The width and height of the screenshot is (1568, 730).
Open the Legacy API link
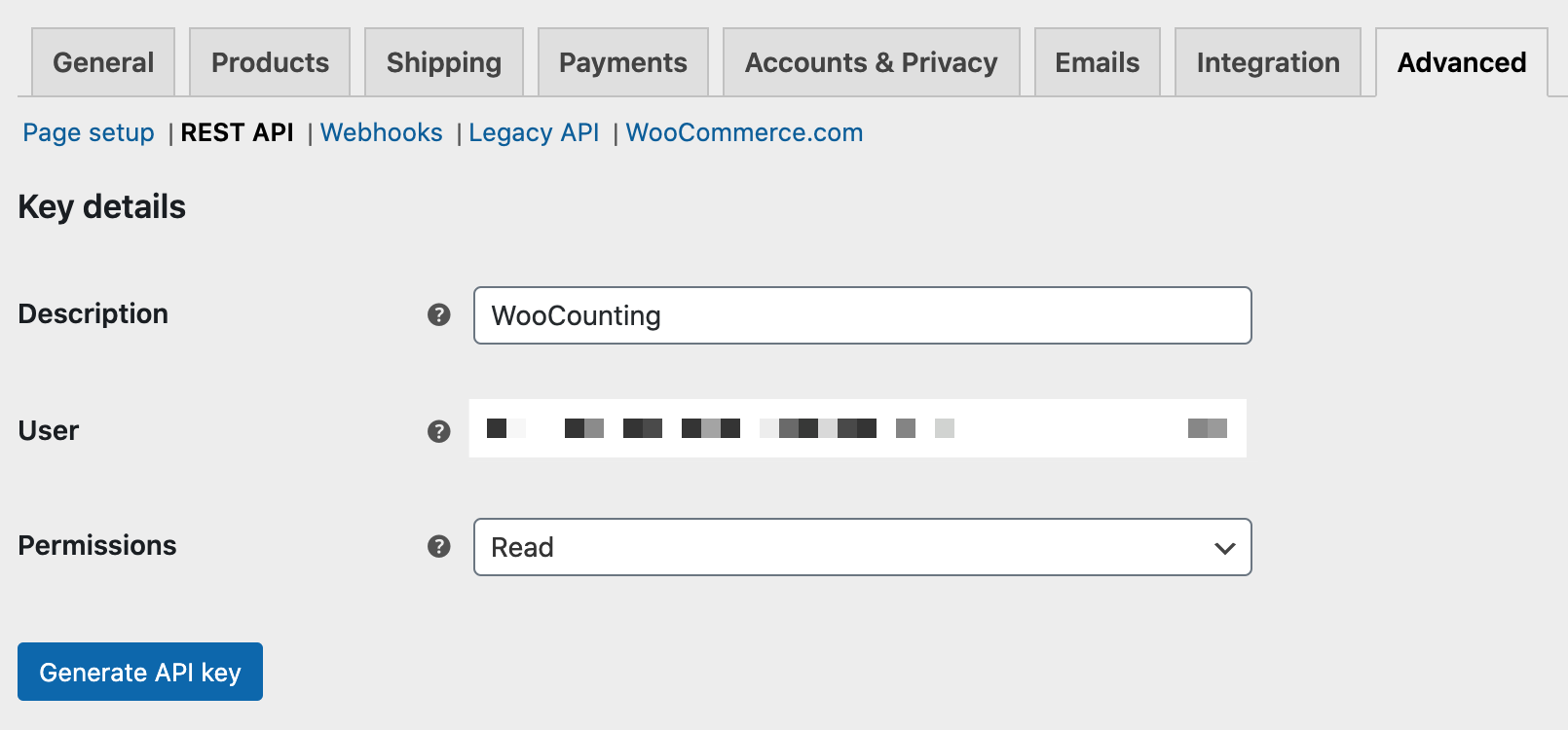point(534,132)
